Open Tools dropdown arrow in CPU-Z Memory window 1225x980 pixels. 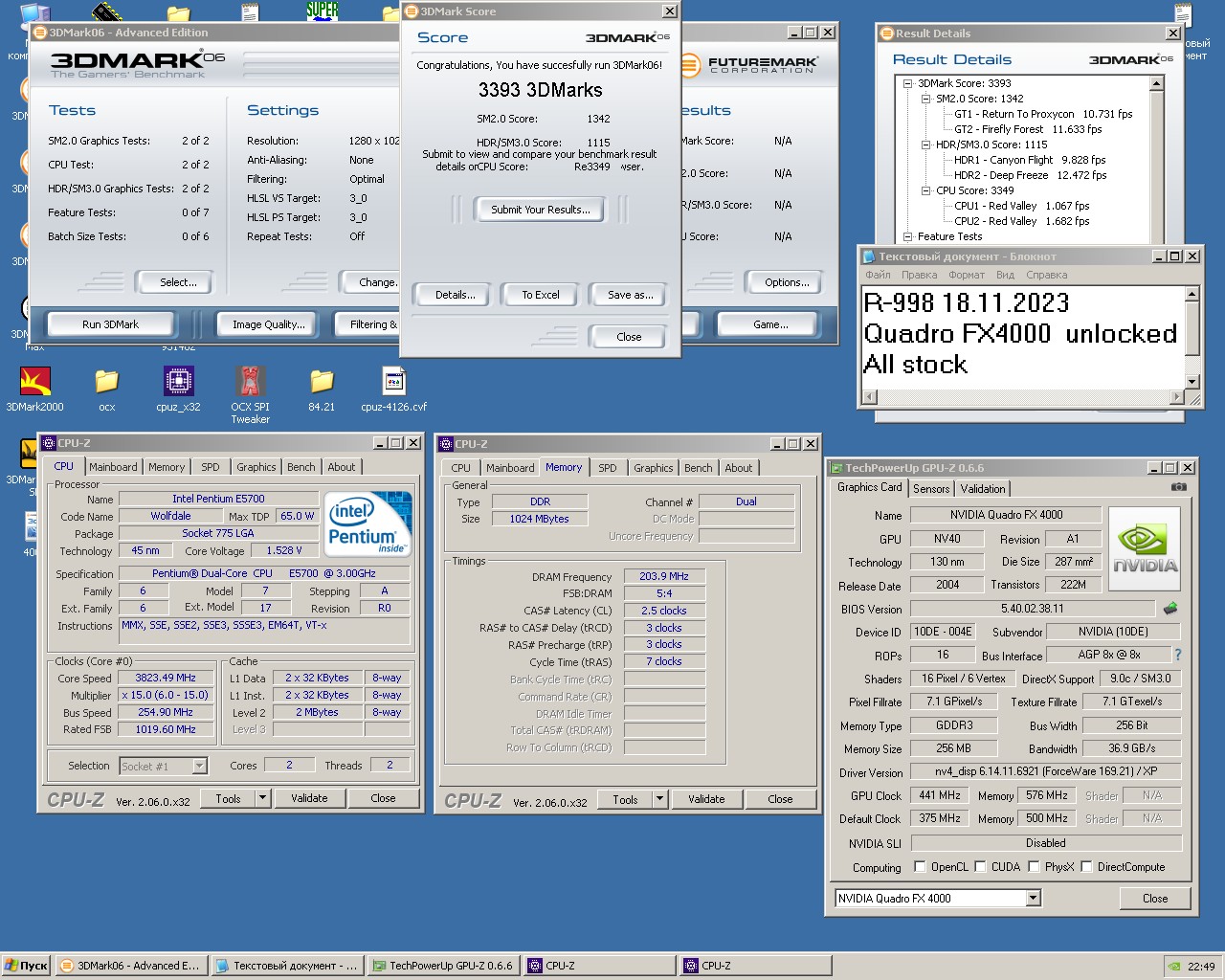pyautogui.click(x=659, y=799)
